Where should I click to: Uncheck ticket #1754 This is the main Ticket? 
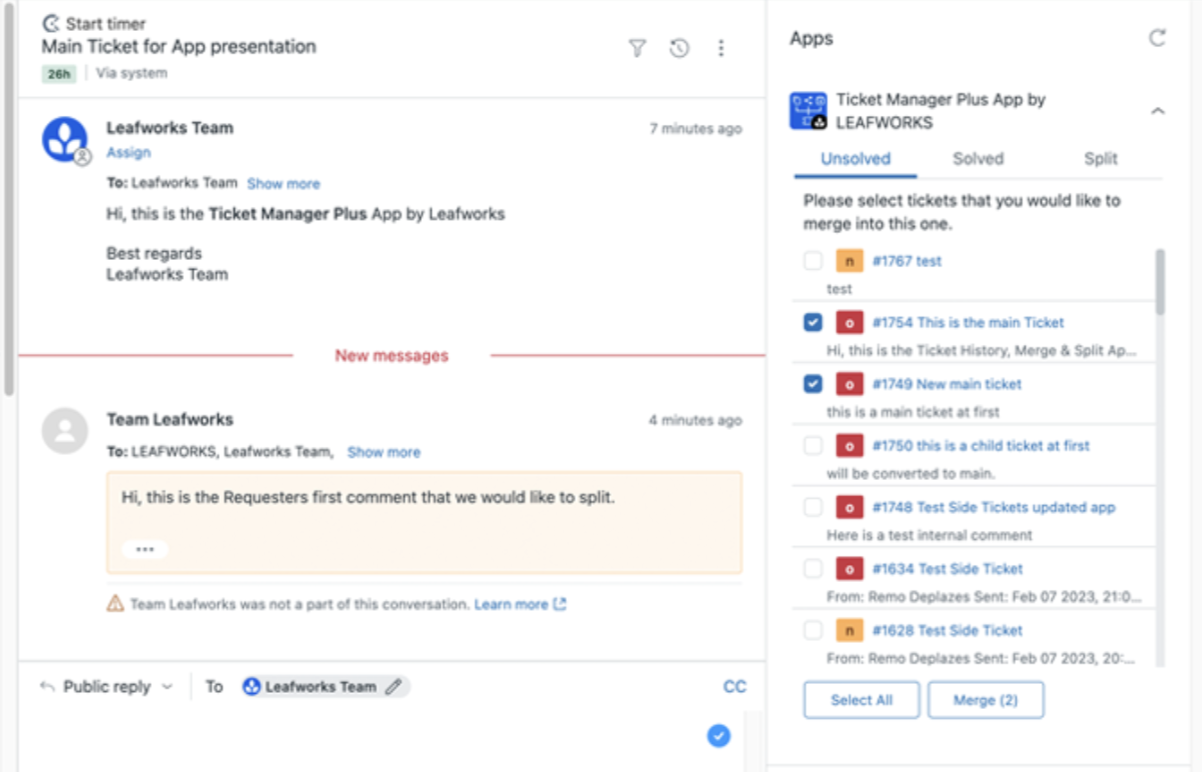click(813, 322)
